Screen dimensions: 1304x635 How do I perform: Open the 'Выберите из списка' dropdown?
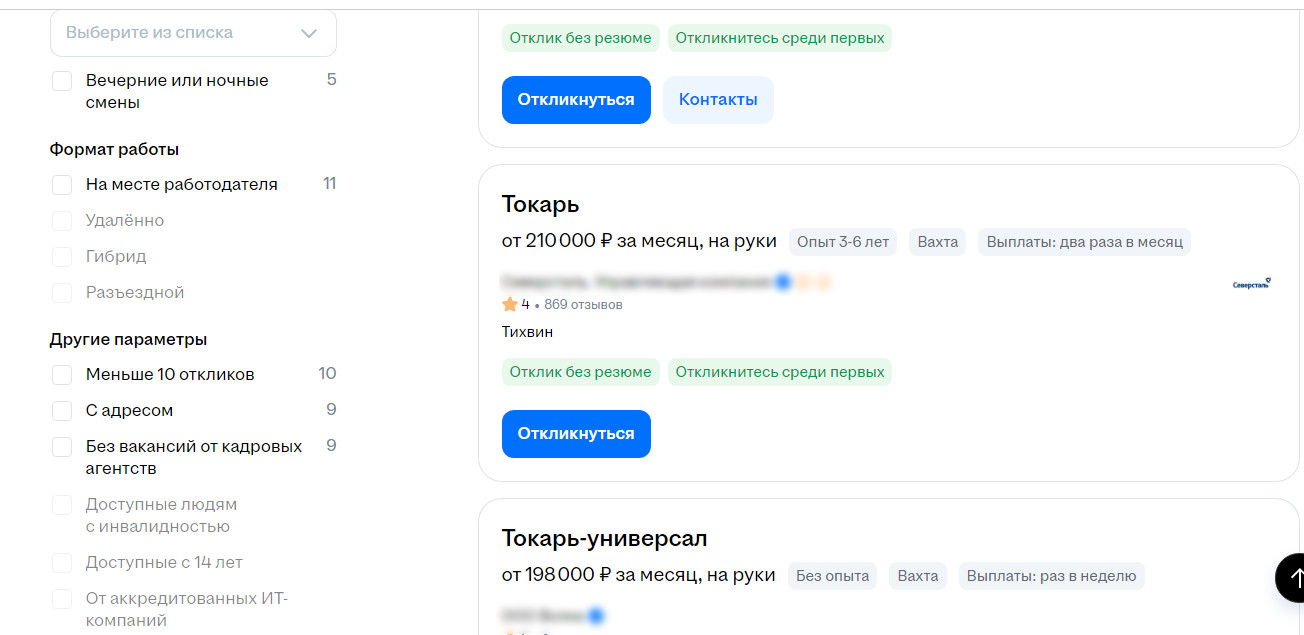193,33
